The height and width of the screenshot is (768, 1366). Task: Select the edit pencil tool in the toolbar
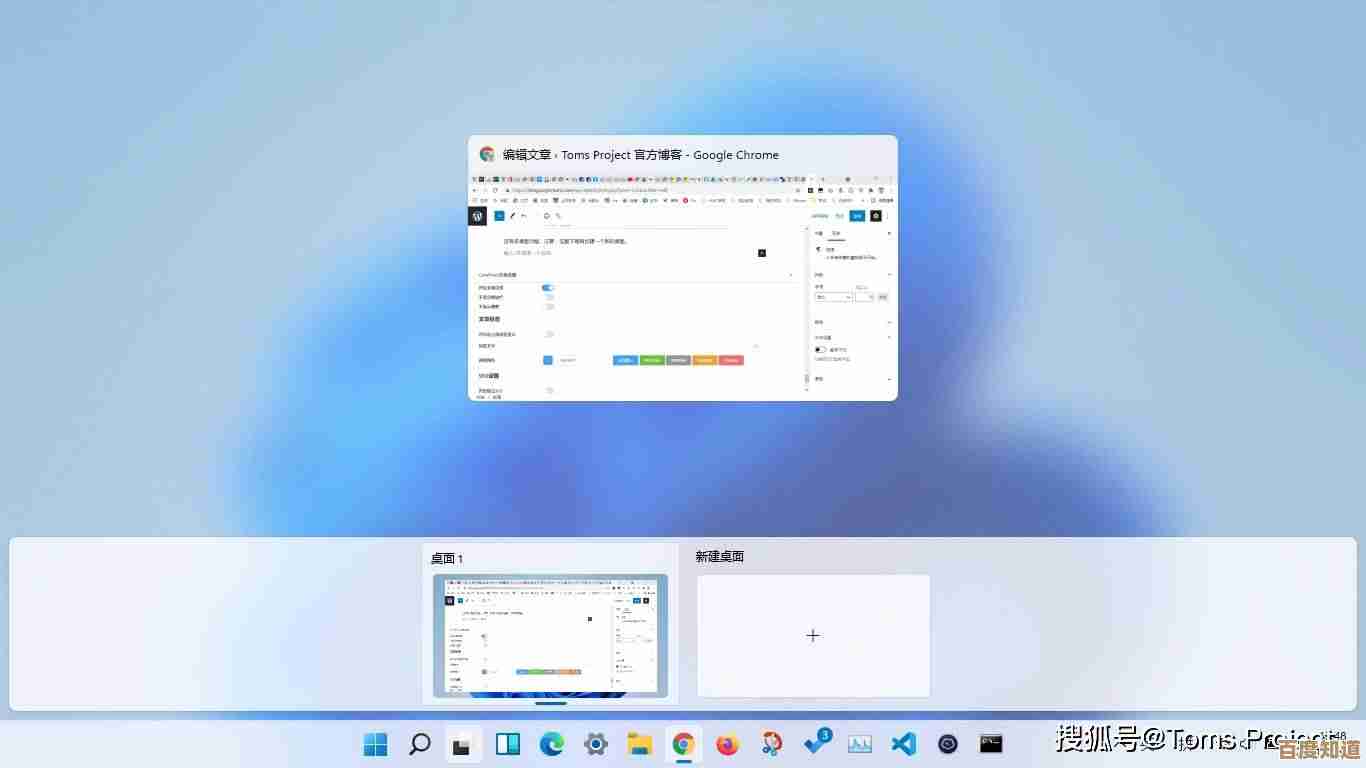[x=512, y=216]
